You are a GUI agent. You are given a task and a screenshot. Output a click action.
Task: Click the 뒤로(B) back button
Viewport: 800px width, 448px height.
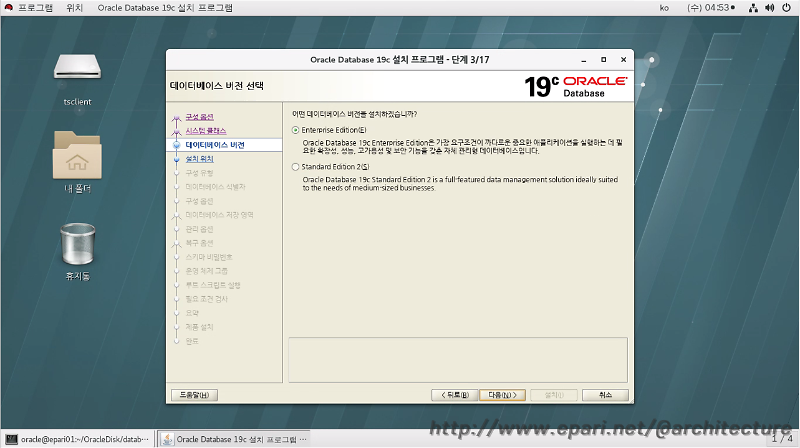point(455,395)
